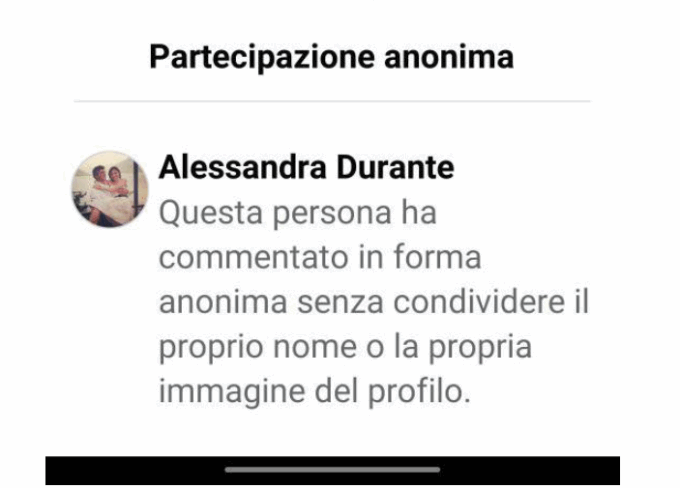Click the anonymous comment description paragraph
Viewport: 680px width, 488px height.
[374, 302]
